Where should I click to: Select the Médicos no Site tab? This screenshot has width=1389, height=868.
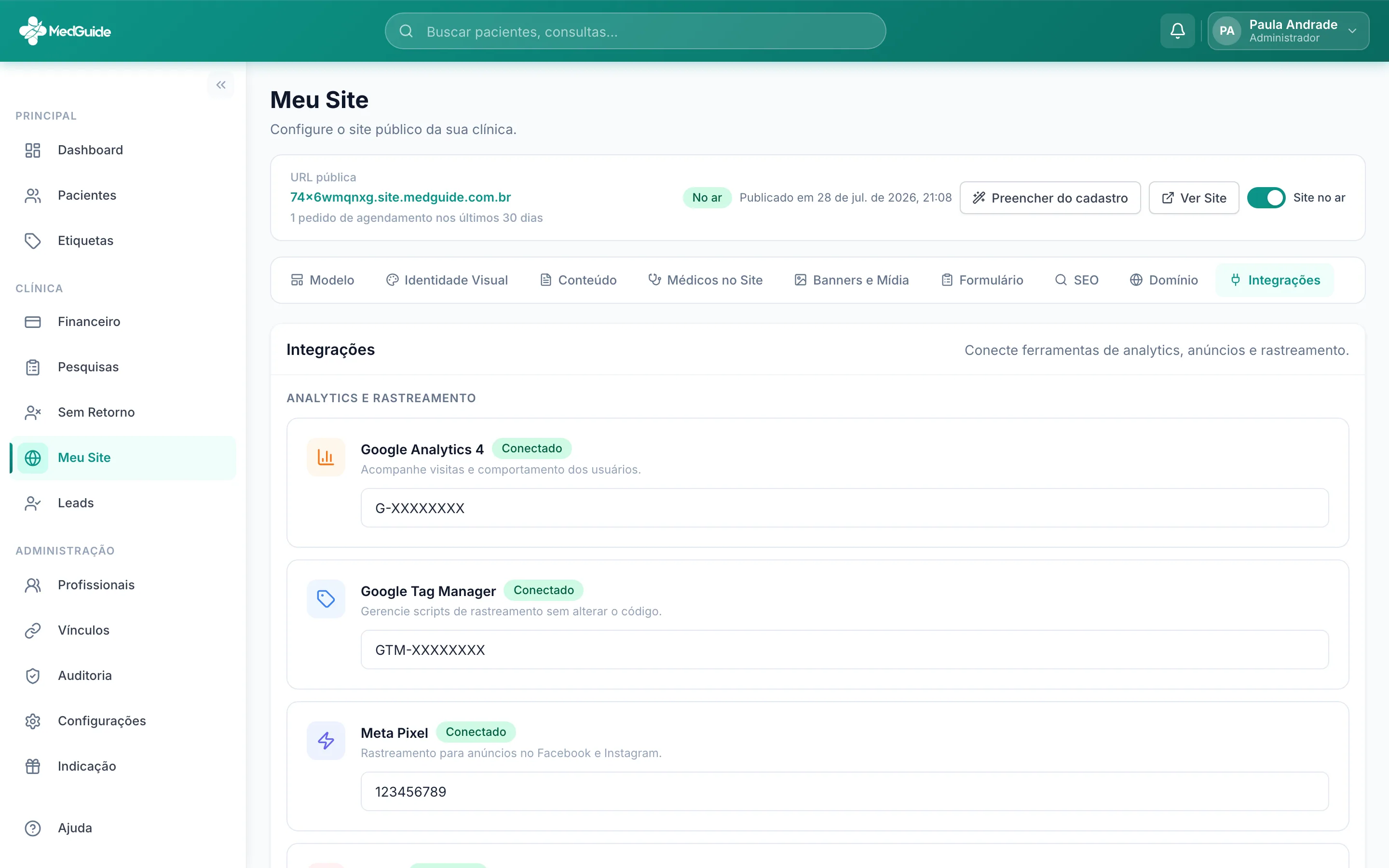[x=706, y=280]
